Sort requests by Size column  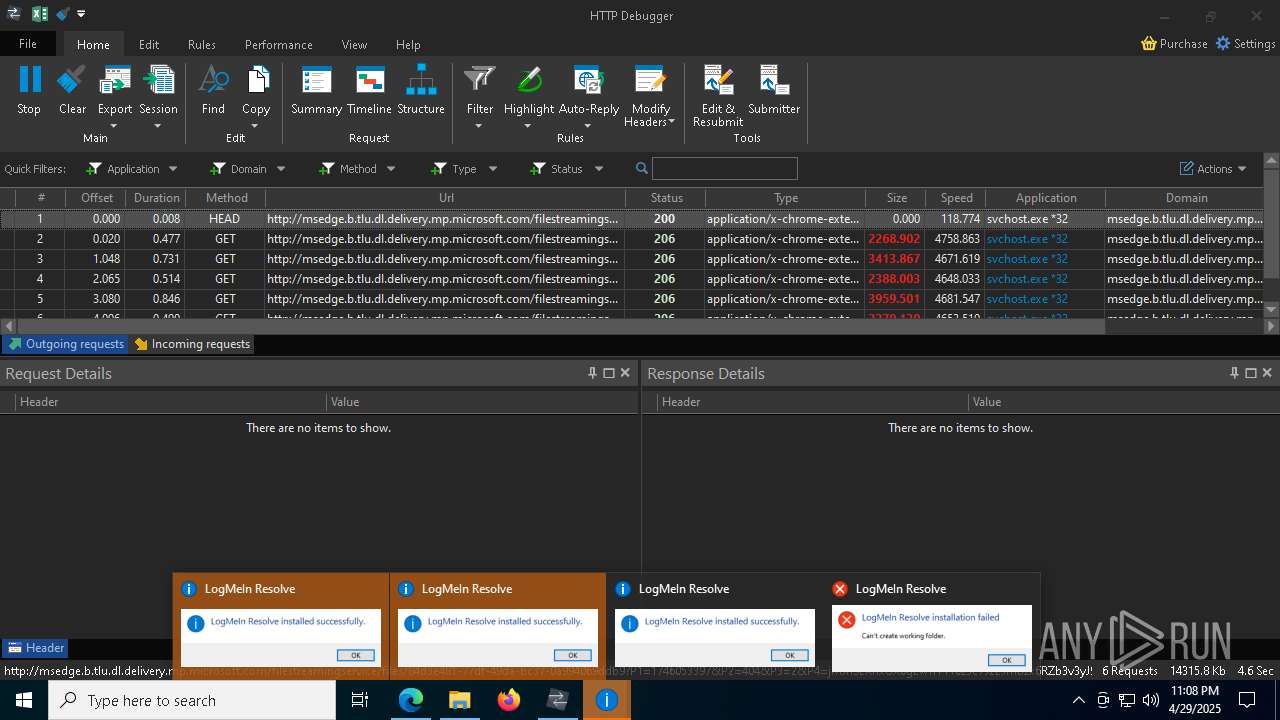(896, 198)
